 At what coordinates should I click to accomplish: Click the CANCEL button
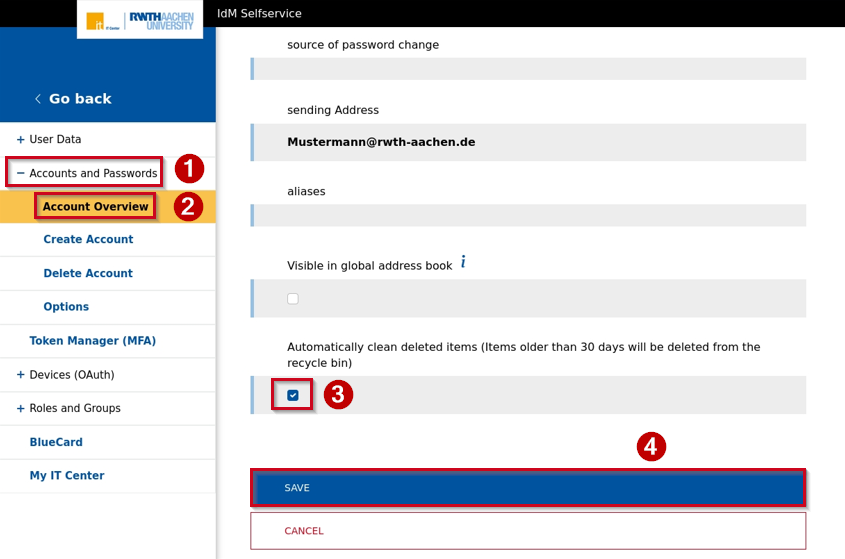[x=528, y=531]
